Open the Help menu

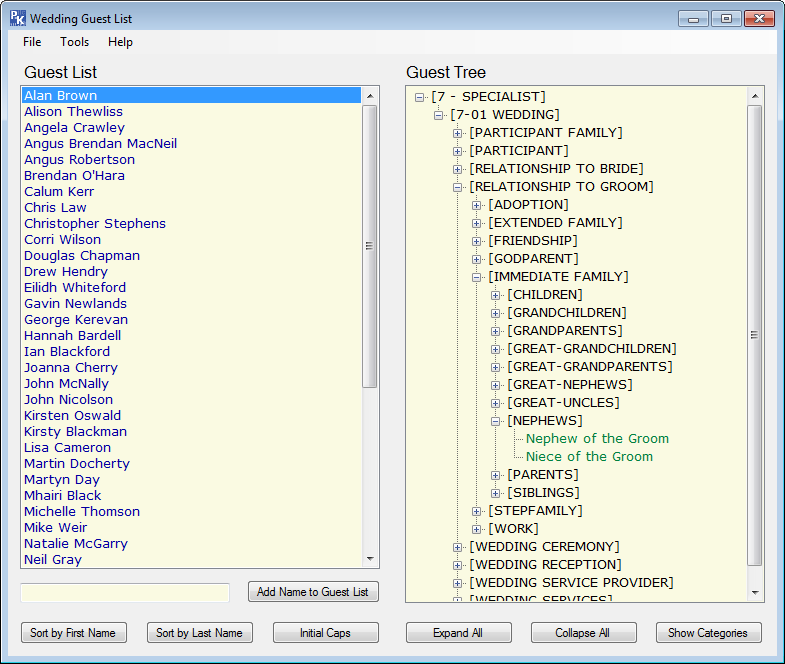(120, 42)
